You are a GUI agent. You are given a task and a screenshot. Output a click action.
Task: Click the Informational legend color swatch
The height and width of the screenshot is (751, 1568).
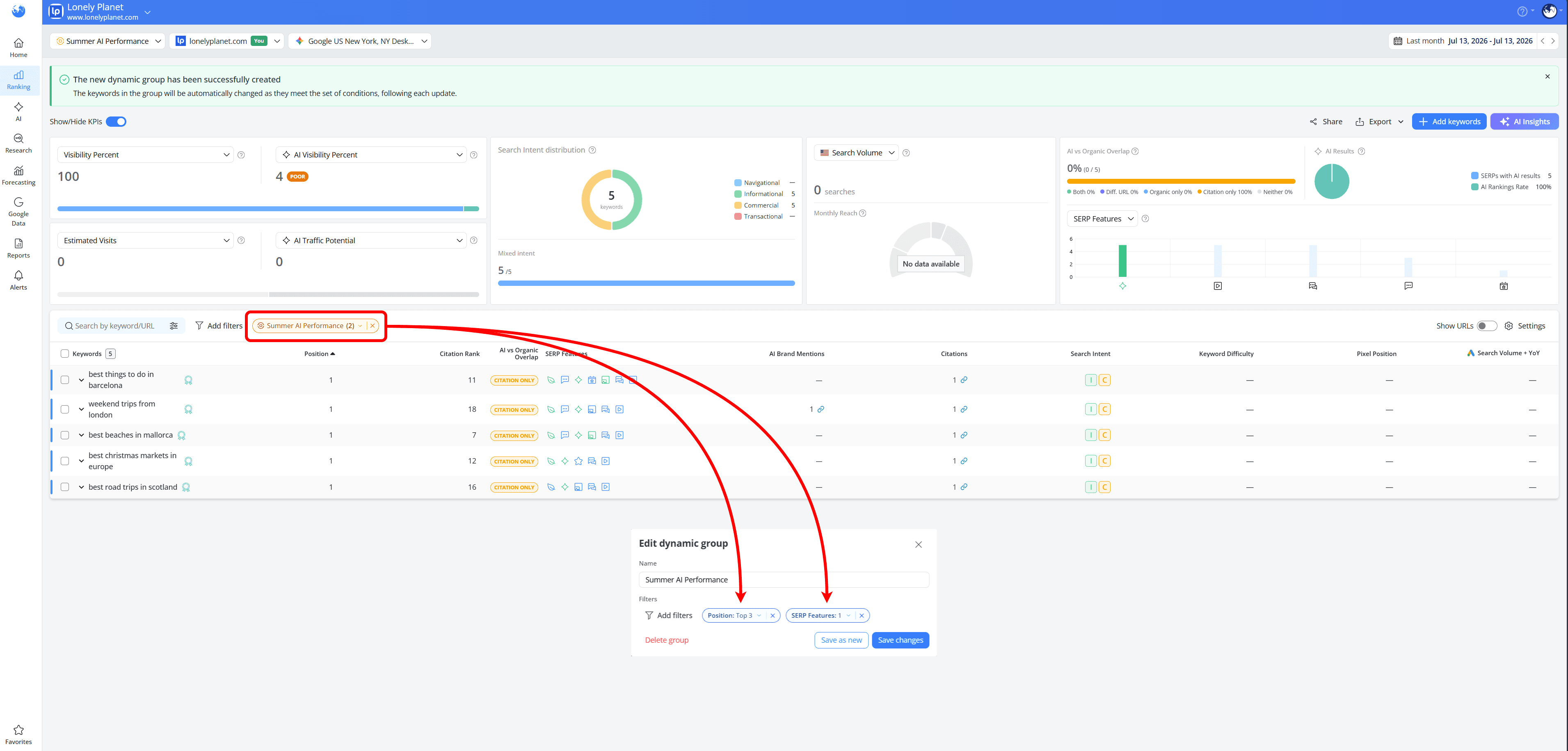738,194
